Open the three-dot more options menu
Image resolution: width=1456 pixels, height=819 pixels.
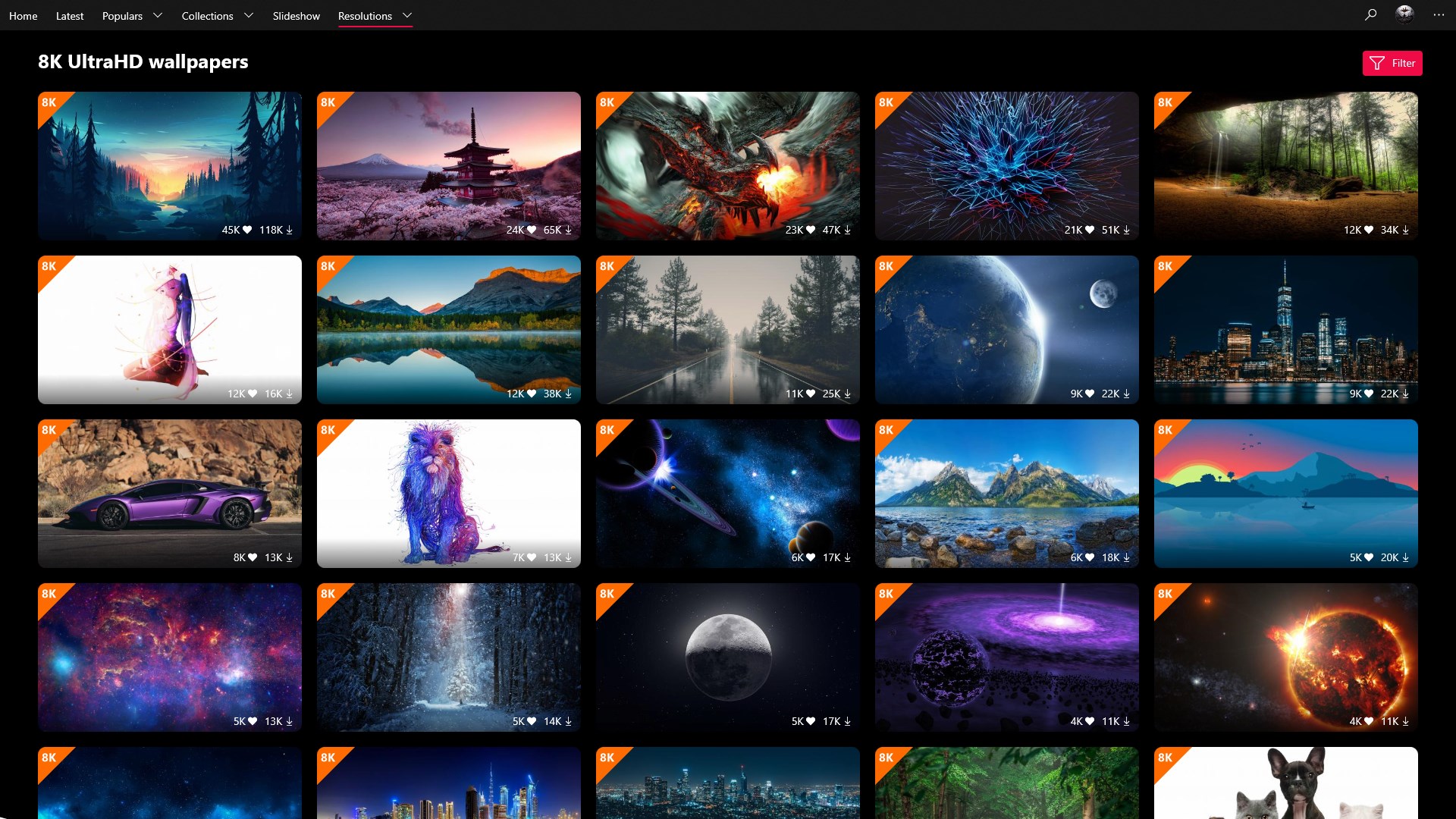[1439, 14]
